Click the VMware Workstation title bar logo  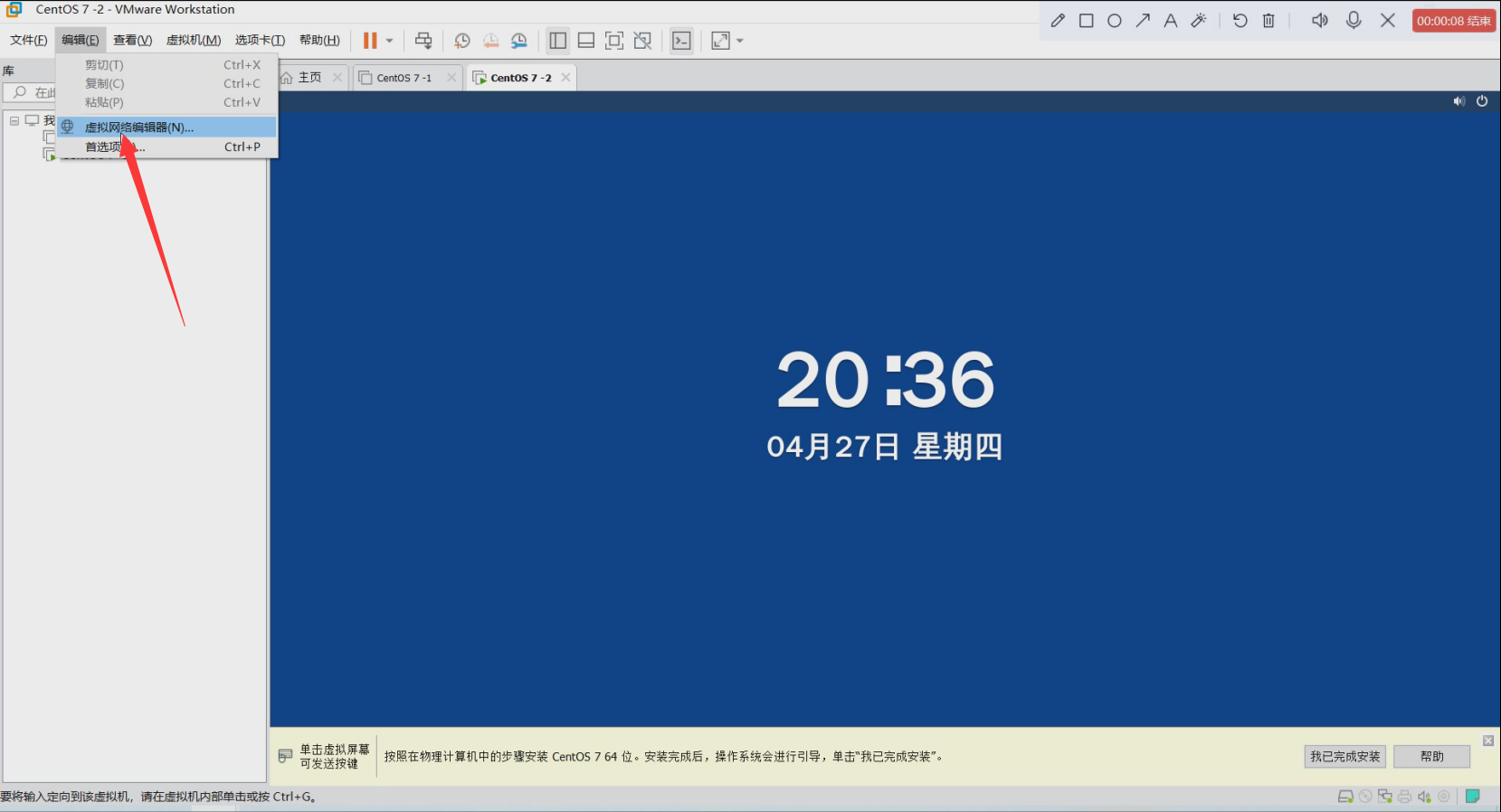tap(14, 9)
